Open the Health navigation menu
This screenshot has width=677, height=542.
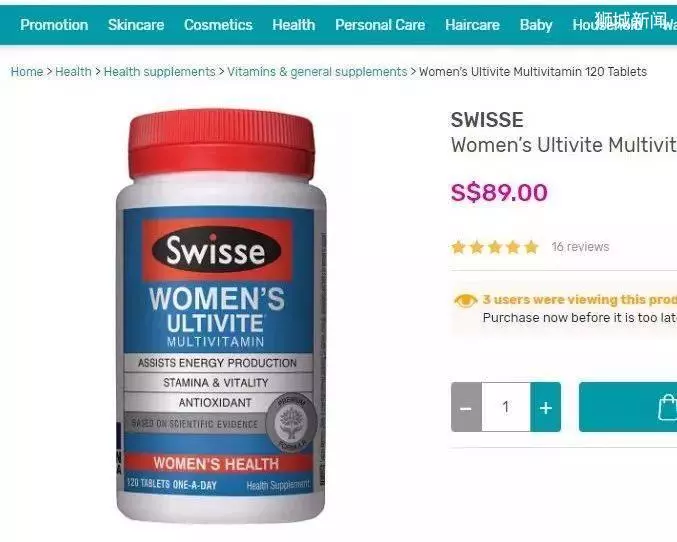294,25
